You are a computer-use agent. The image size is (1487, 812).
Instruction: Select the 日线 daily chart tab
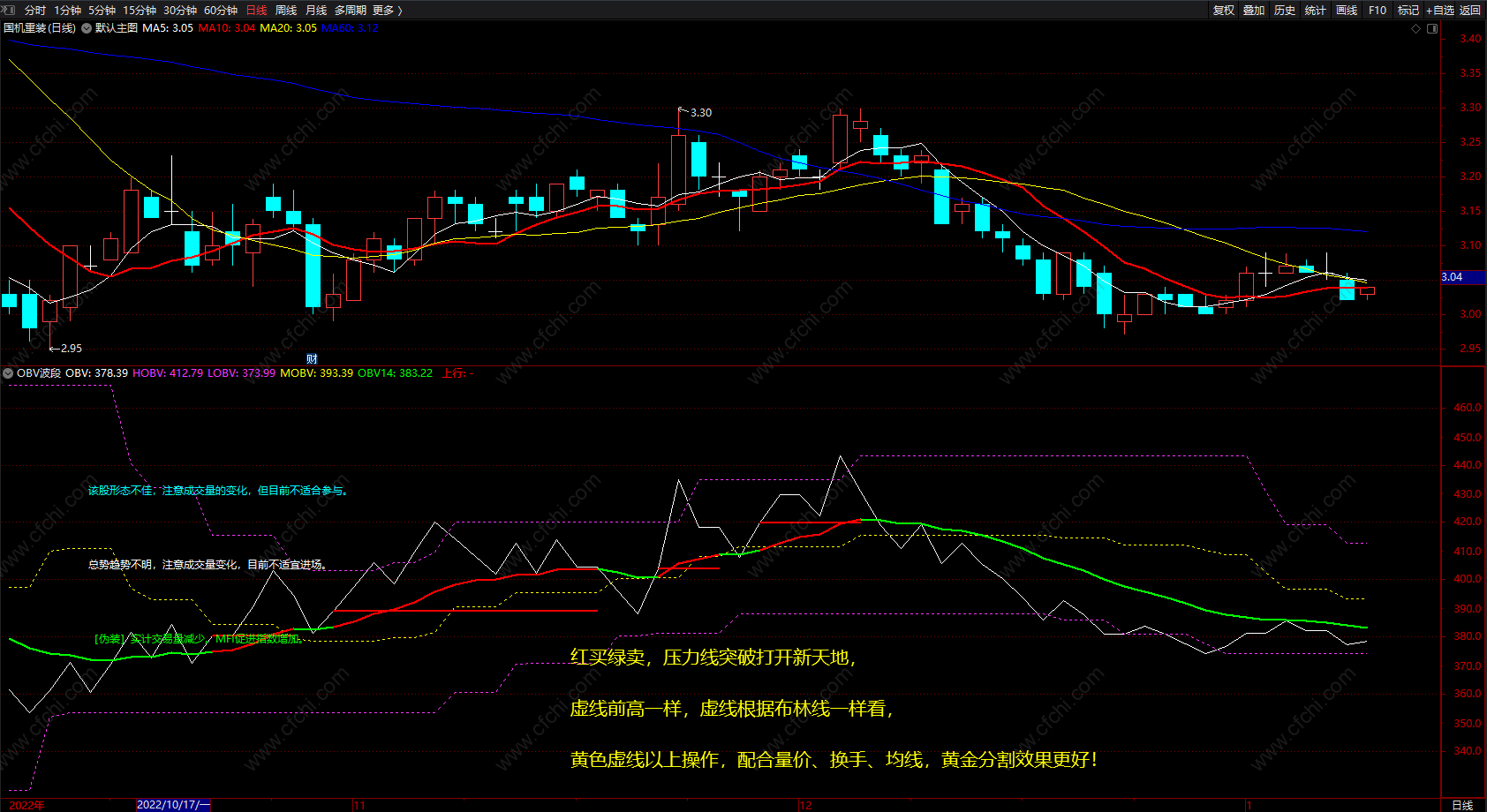pos(256,11)
